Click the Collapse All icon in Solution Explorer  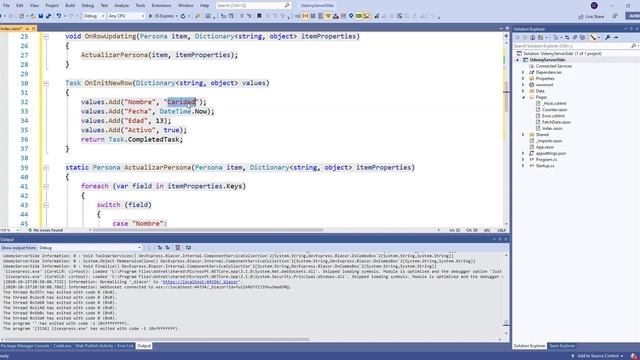[x=575, y=38]
